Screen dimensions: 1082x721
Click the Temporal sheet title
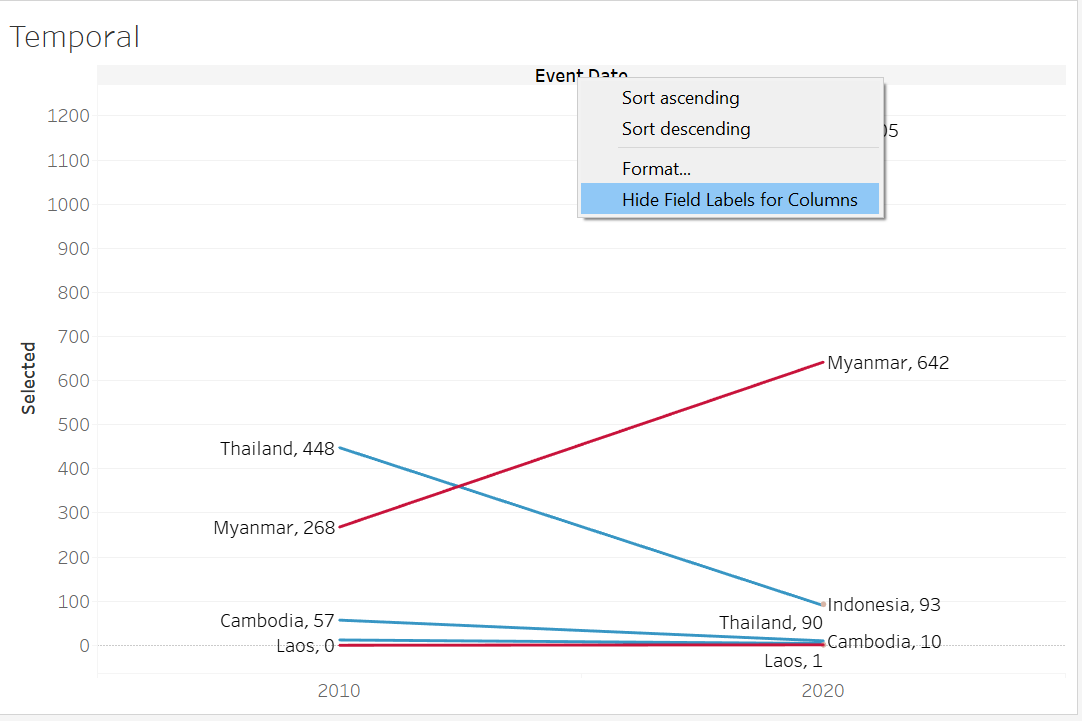[75, 37]
